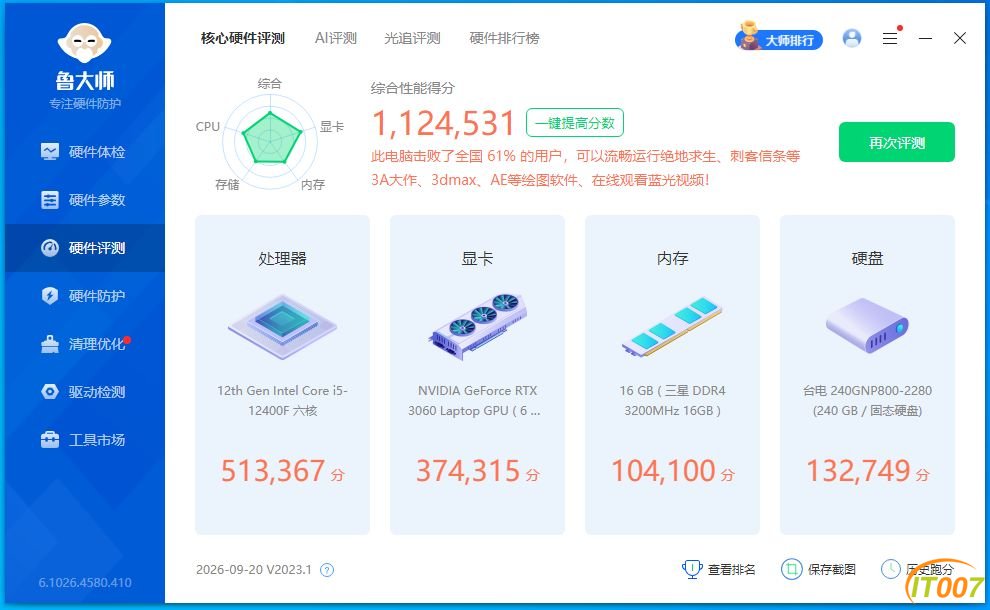Image resolution: width=990 pixels, height=610 pixels.
Task: Switch to the AI评测 tab
Action: point(336,38)
